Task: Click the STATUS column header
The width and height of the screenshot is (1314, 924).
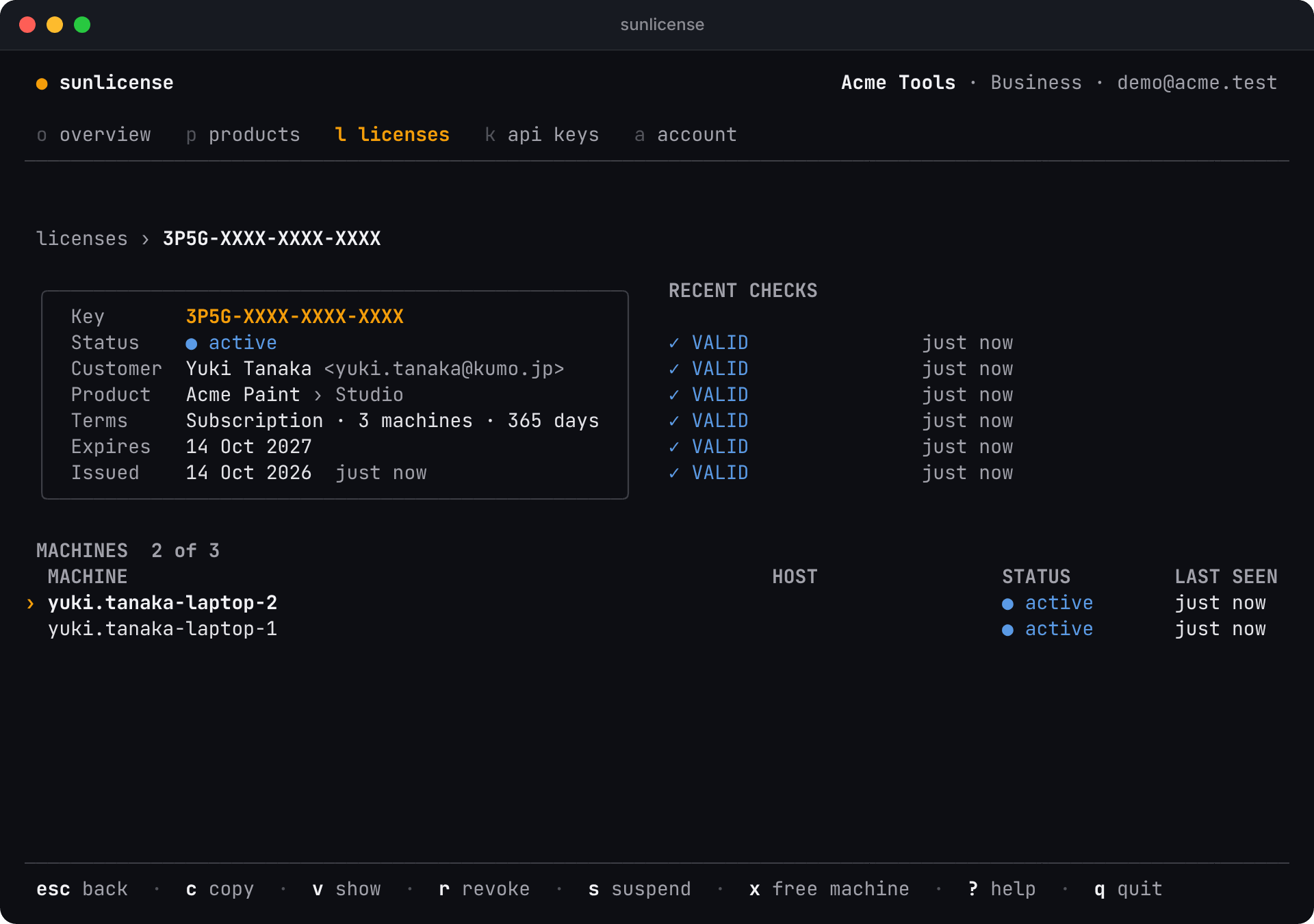Action: [x=1036, y=577]
